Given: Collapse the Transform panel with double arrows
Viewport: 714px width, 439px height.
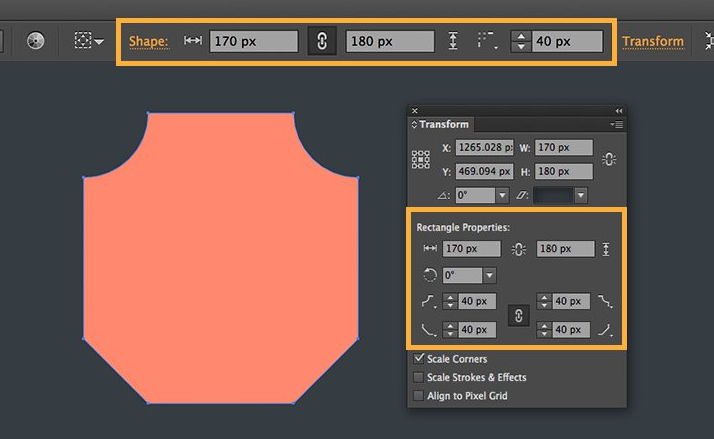Looking at the screenshot, I should 618,111.
